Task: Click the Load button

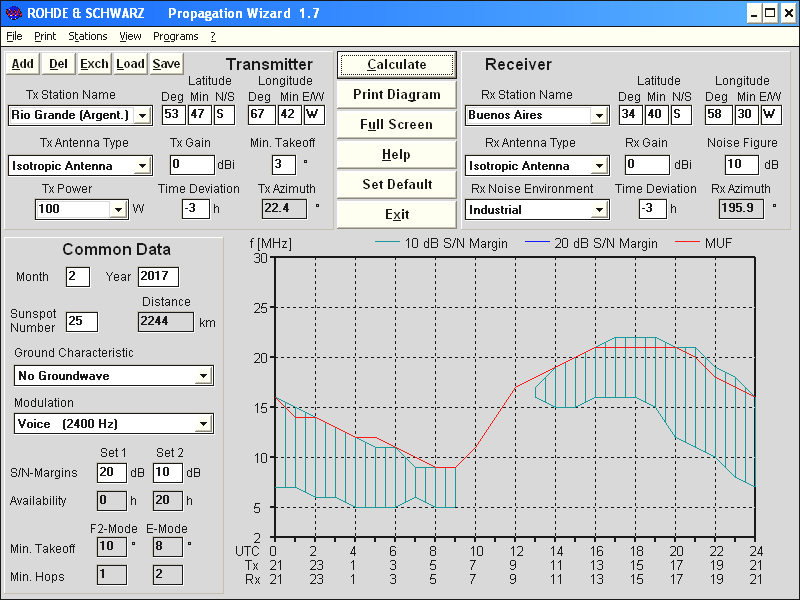Action: coord(130,64)
